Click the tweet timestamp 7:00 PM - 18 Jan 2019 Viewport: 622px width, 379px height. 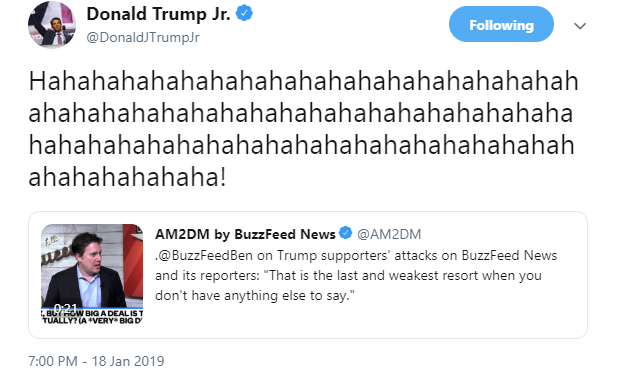pos(96,361)
